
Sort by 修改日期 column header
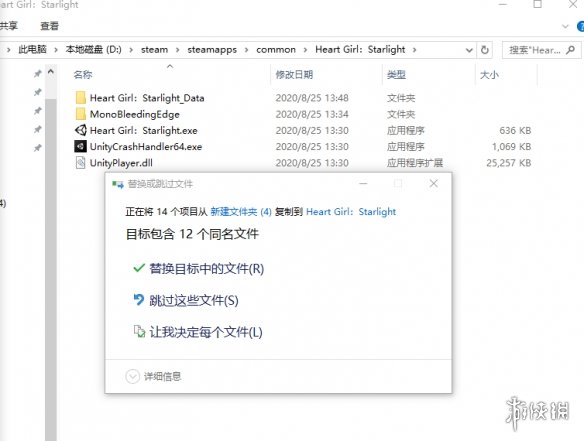point(294,75)
